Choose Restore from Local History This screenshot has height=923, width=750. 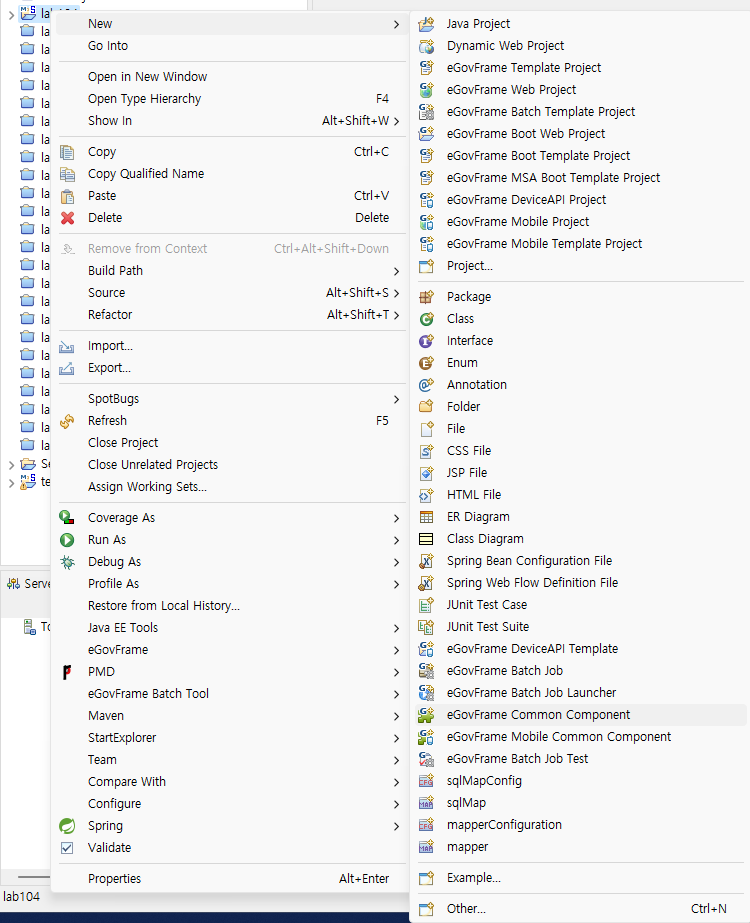click(164, 606)
